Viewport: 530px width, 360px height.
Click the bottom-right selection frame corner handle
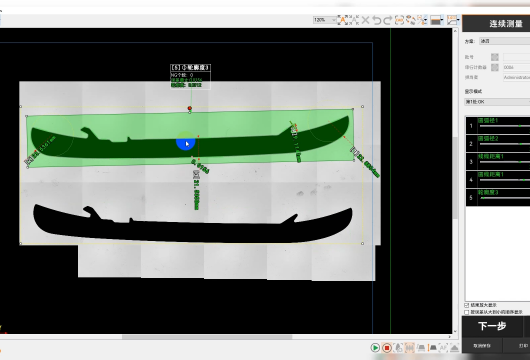coord(362,243)
